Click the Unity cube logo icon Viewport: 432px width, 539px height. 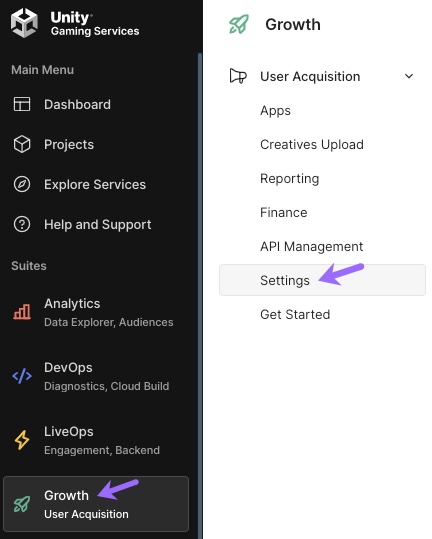24,23
